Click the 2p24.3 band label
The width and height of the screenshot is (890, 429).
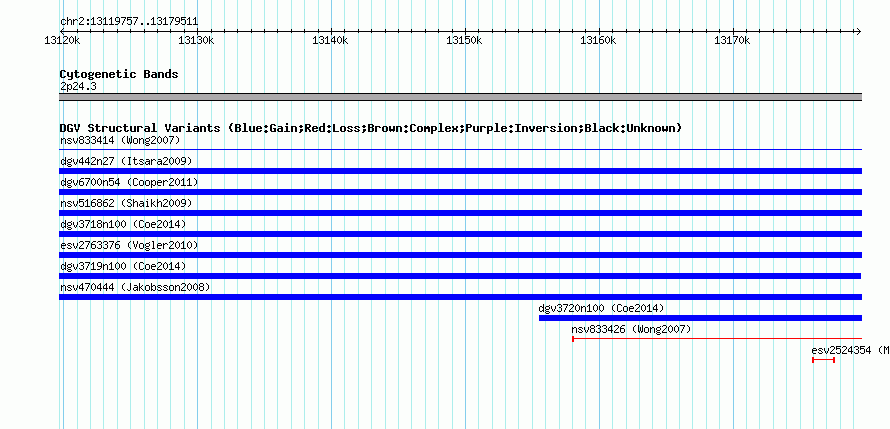coord(78,86)
